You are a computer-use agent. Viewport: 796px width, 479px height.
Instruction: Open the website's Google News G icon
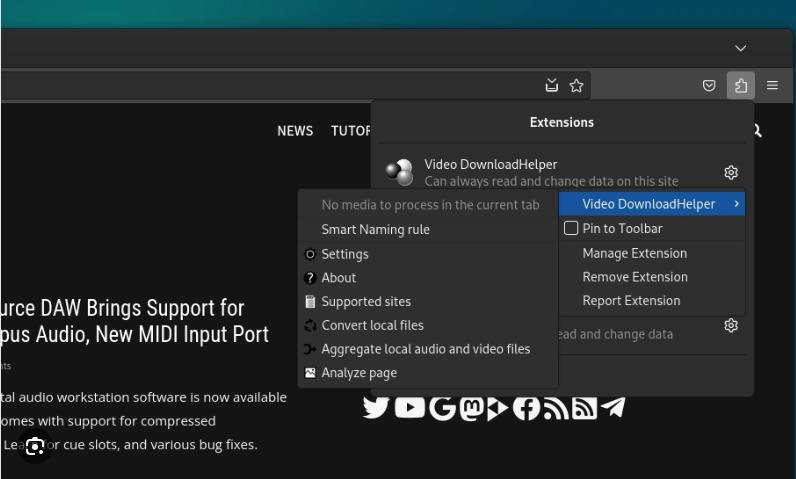442,407
